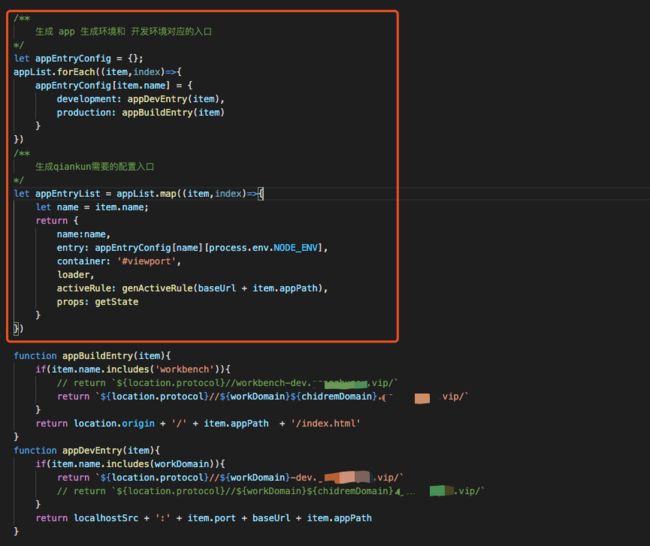Click the comment '生成qiankun需要的配置入口'
This screenshot has width=650, height=546.
click(95, 167)
